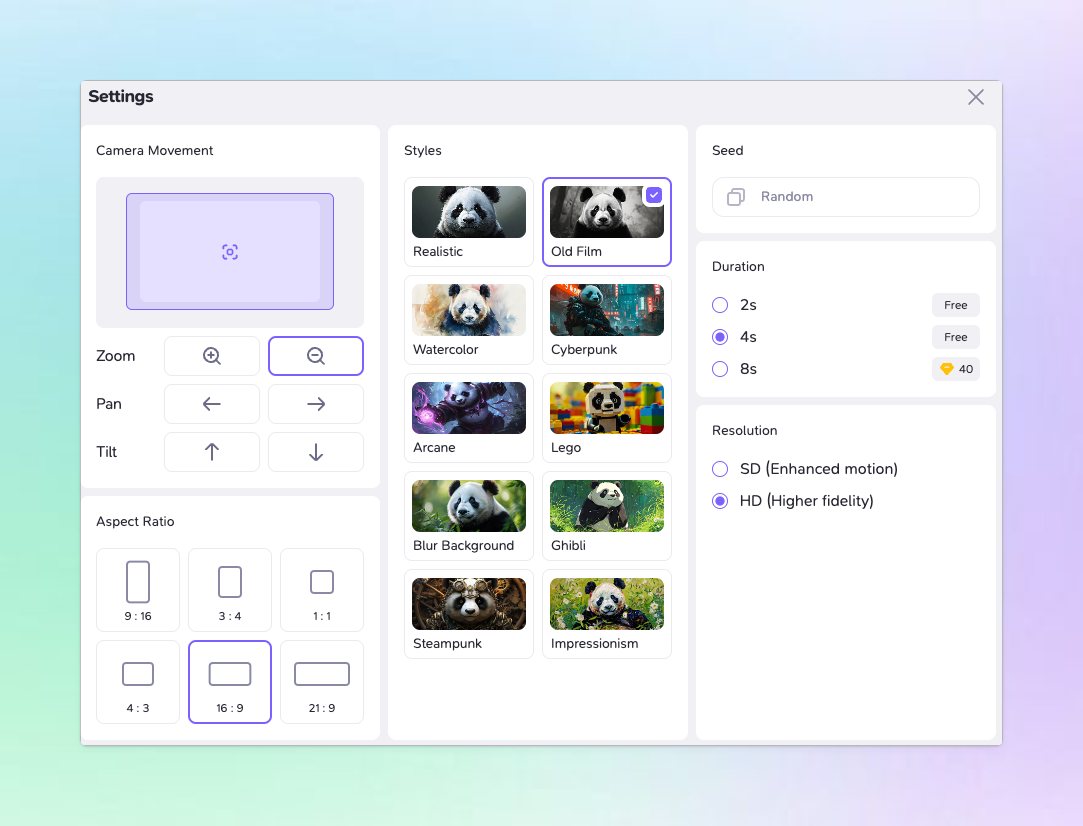Image resolution: width=1083 pixels, height=826 pixels.
Task: Click the Zoom row label
Action: (x=115, y=356)
